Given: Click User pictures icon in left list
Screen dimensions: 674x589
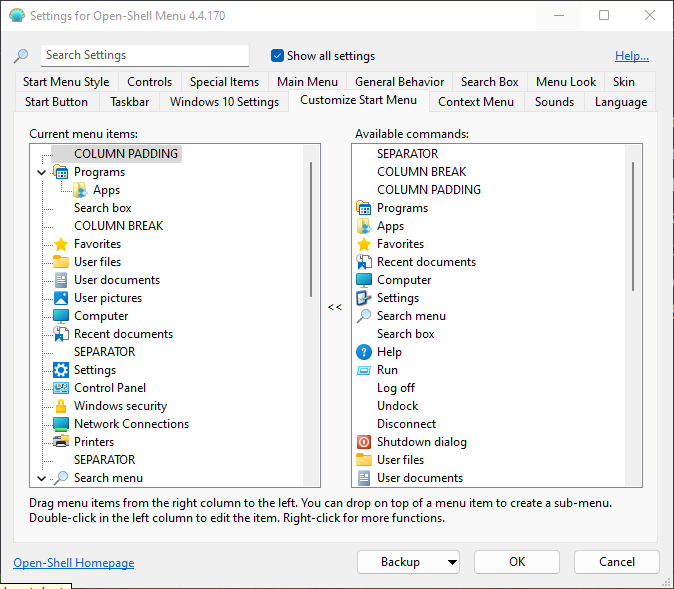Looking at the screenshot, I should [61, 298].
